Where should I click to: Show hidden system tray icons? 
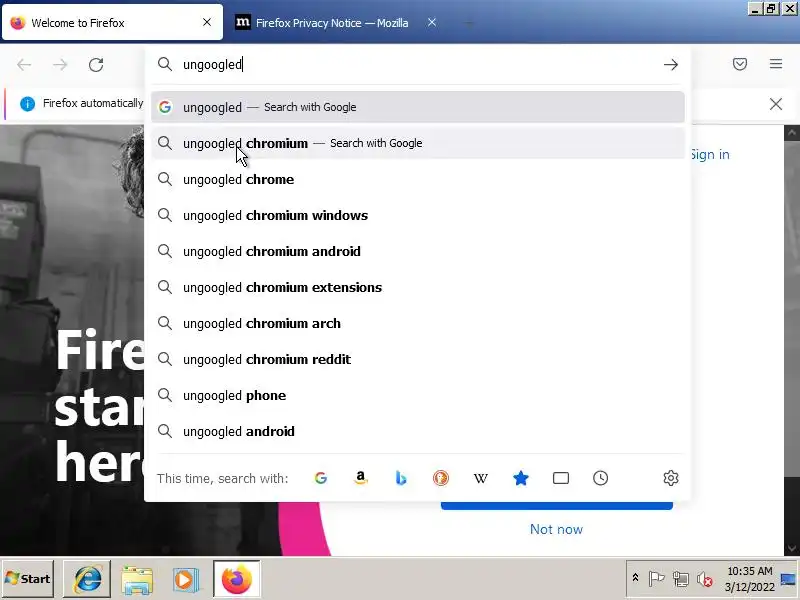coord(635,578)
